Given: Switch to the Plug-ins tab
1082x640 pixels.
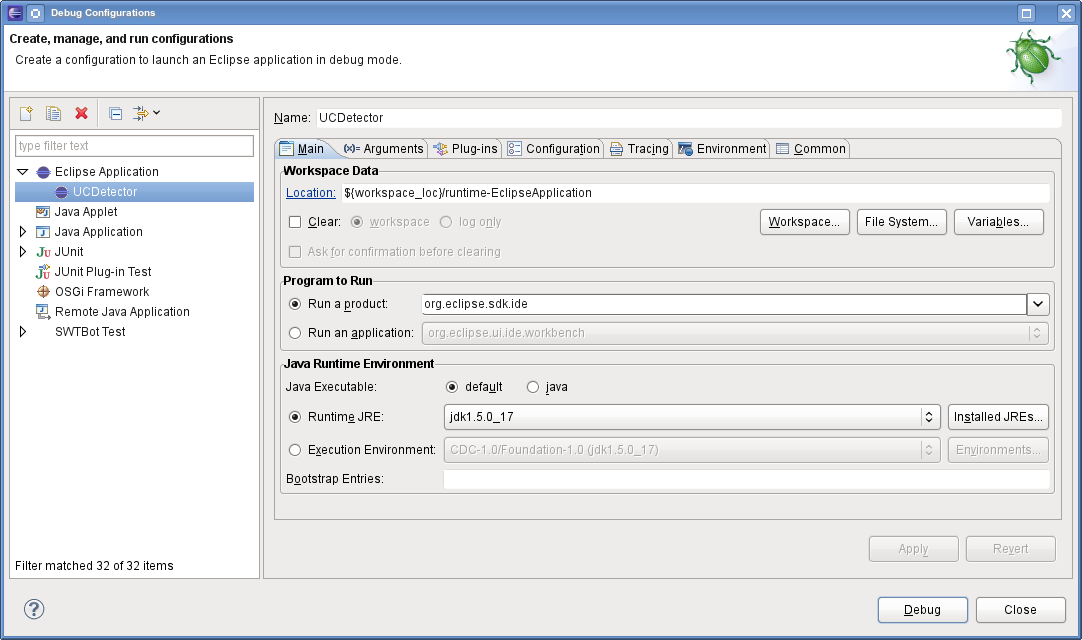Looking at the screenshot, I should 465,149.
